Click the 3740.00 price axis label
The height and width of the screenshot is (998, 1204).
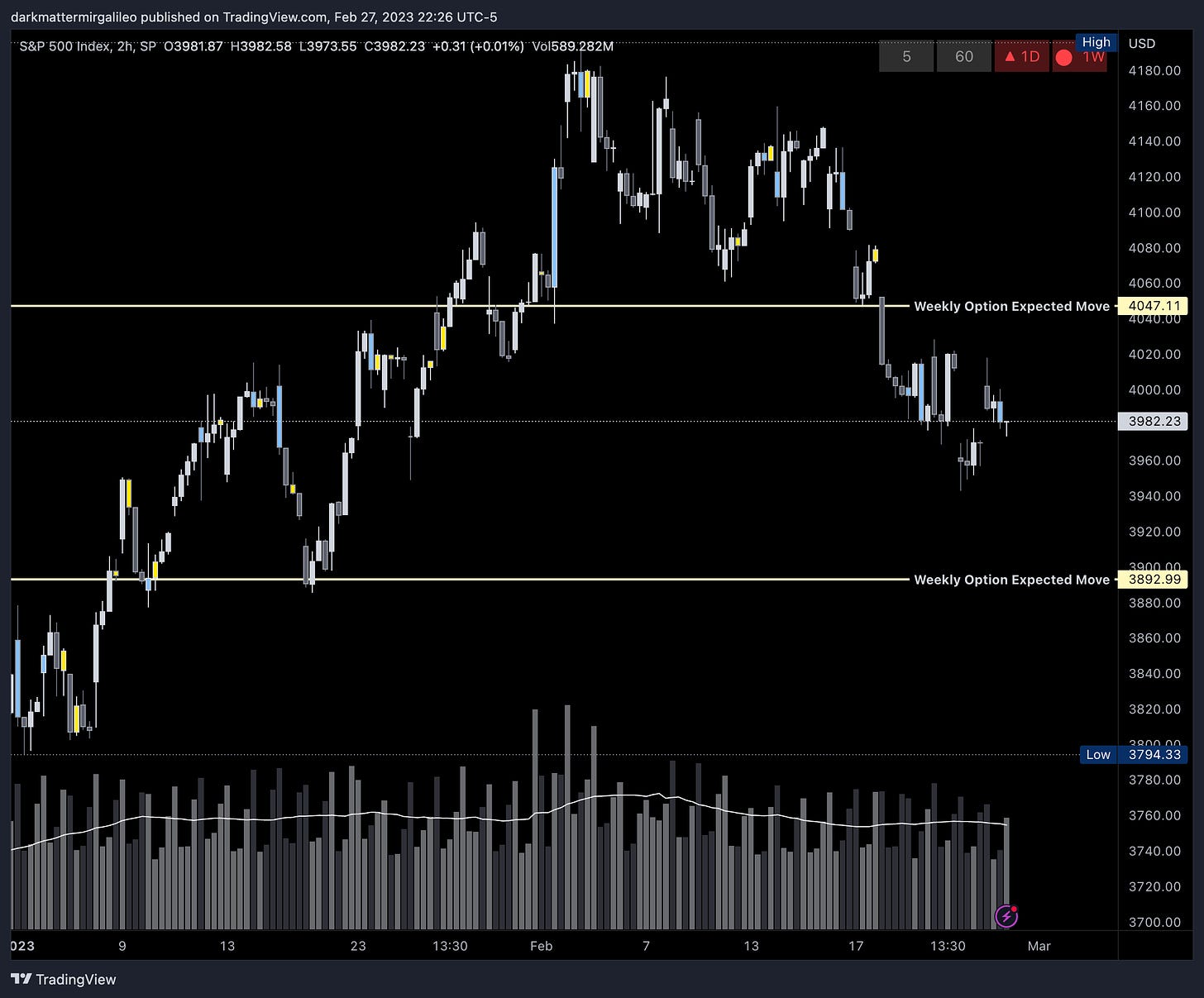click(1154, 851)
